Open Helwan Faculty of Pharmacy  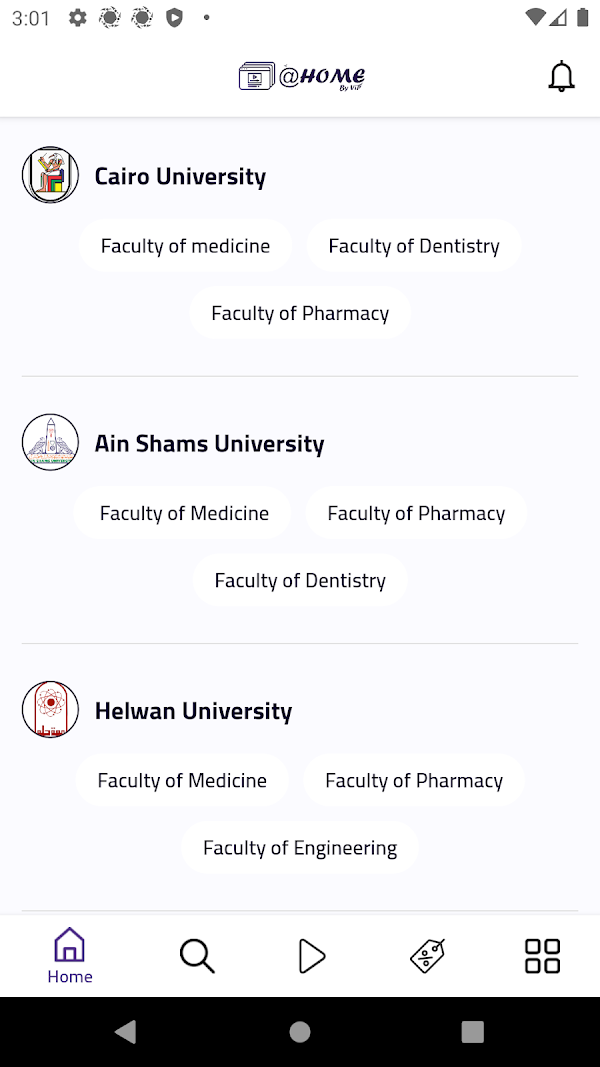tap(414, 781)
